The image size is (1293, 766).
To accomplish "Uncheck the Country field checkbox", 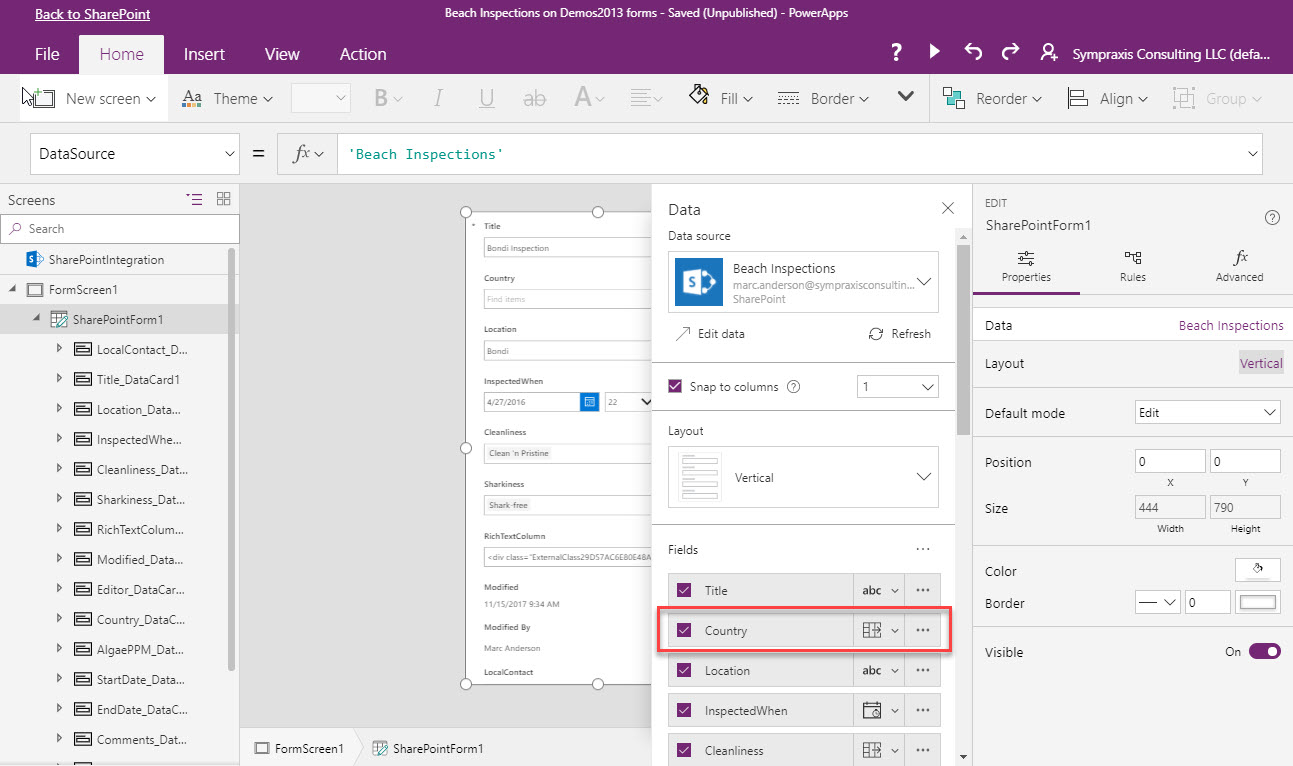I will click(x=684, y=631).
